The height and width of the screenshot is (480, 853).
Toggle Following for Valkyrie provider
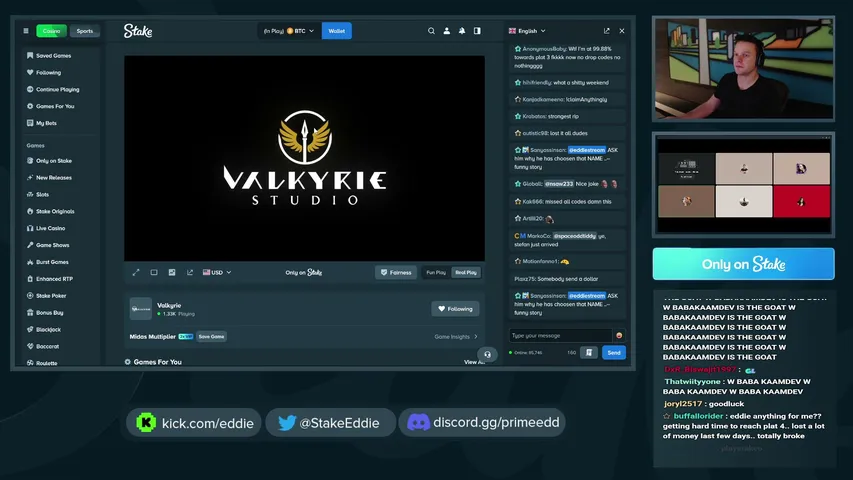click(455, 309)
